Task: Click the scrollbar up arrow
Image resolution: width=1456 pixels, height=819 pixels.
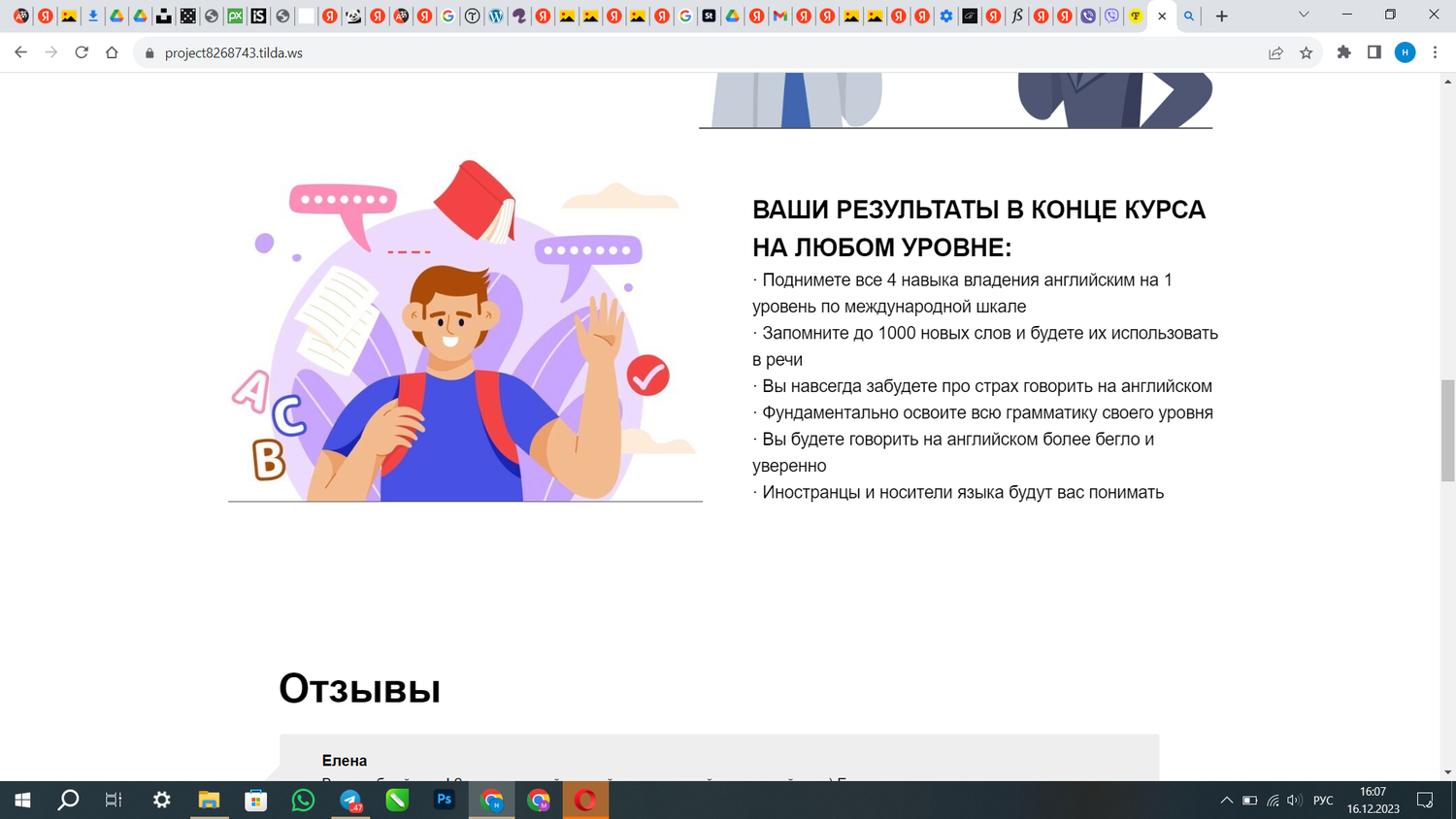Action: pos(1447,82)
